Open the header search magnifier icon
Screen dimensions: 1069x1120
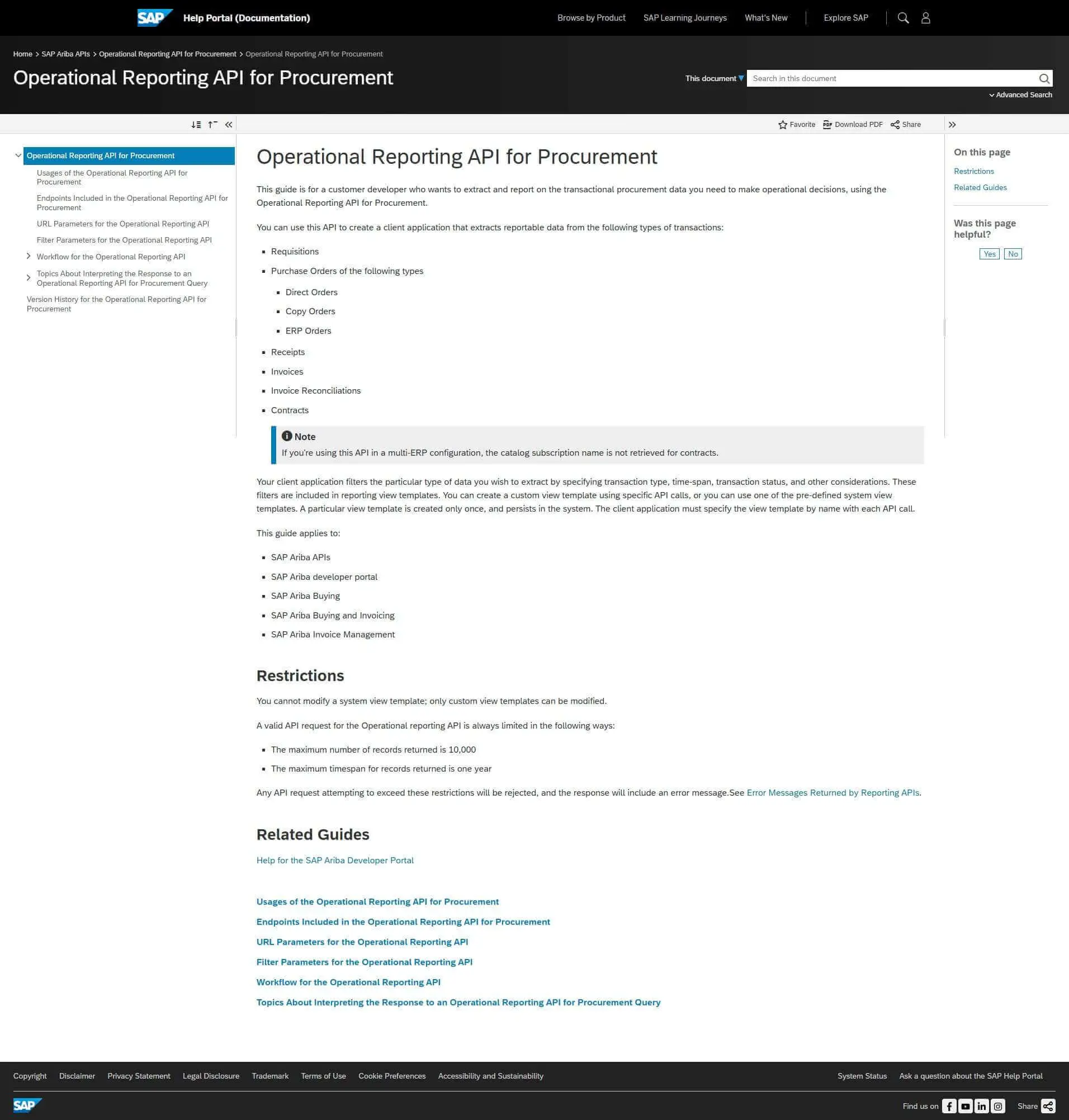pyautogui.click(x=903, y=18)
